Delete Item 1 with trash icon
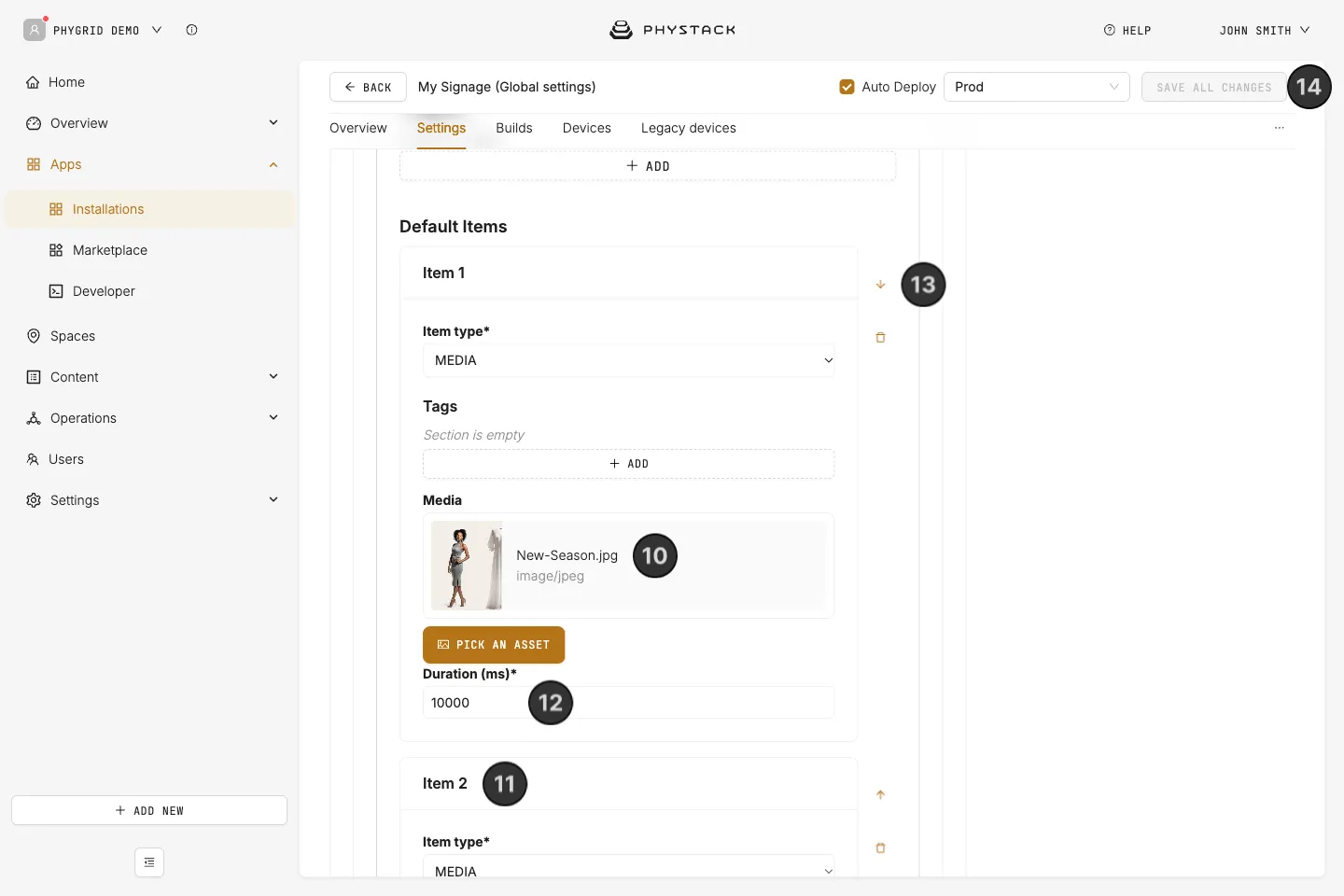 (880, 338)
